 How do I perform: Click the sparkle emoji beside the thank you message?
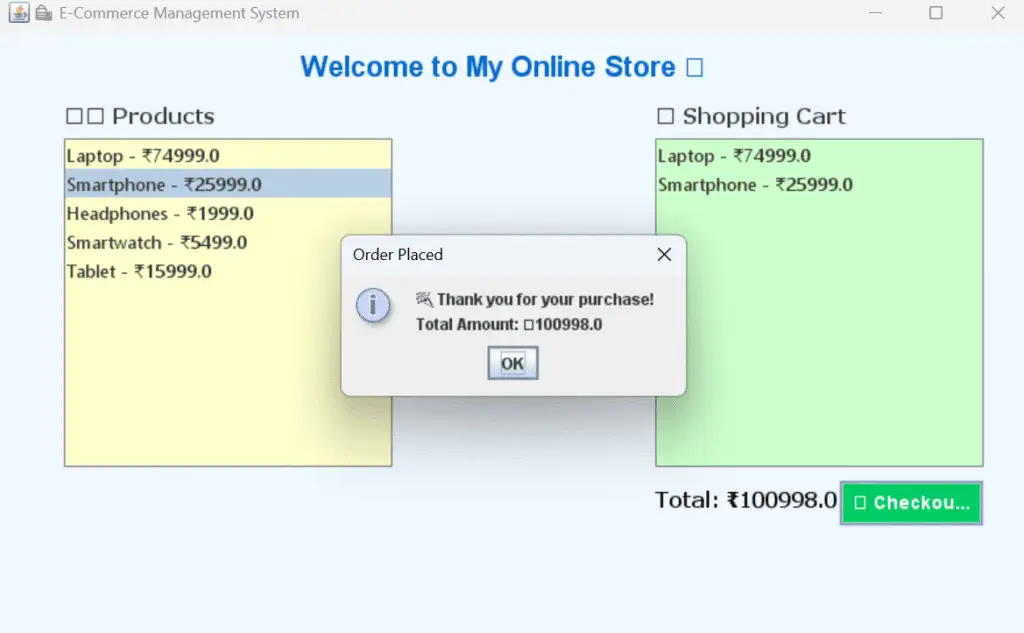[x=425, y=298]
